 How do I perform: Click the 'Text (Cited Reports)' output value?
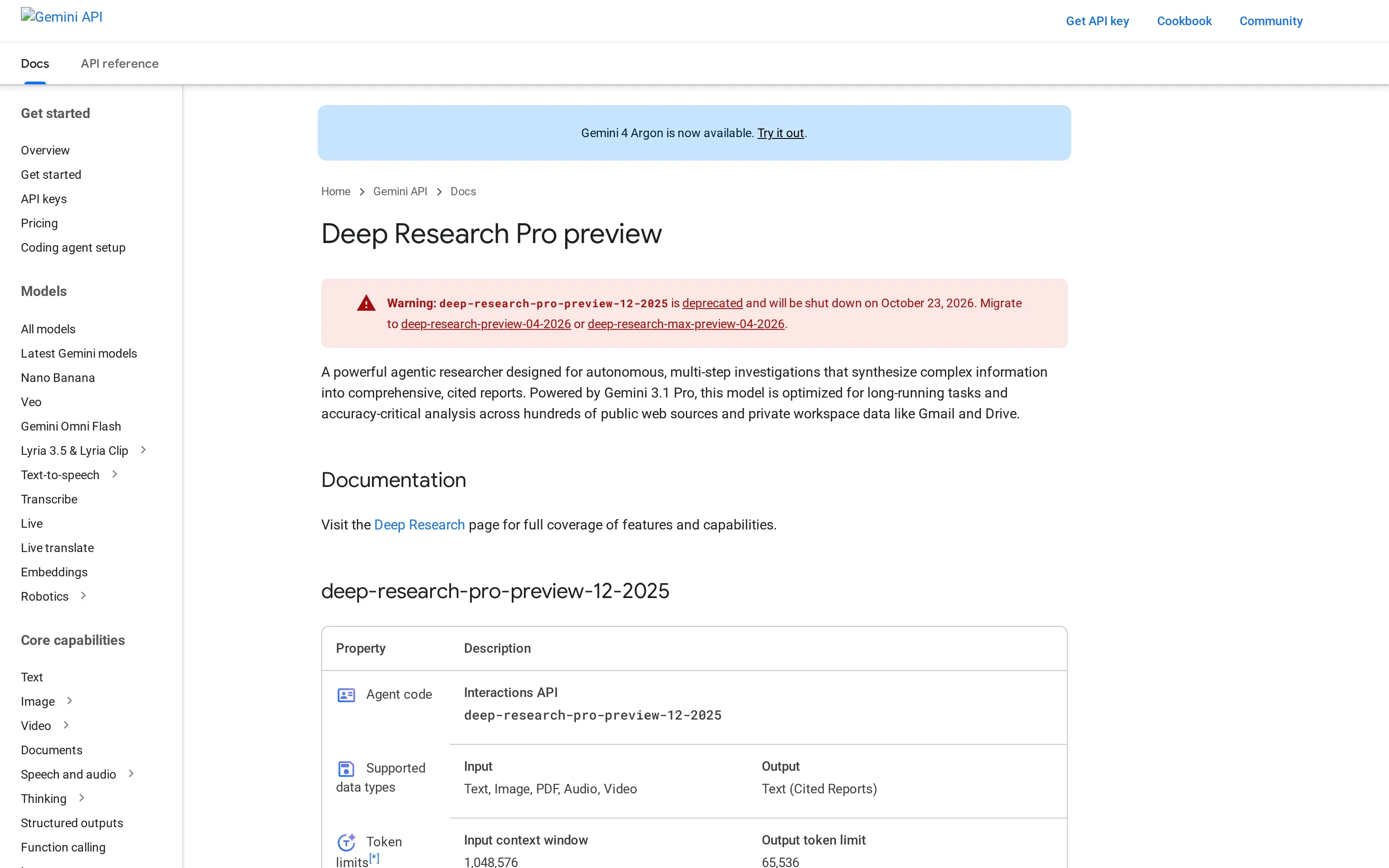(819, 789)
